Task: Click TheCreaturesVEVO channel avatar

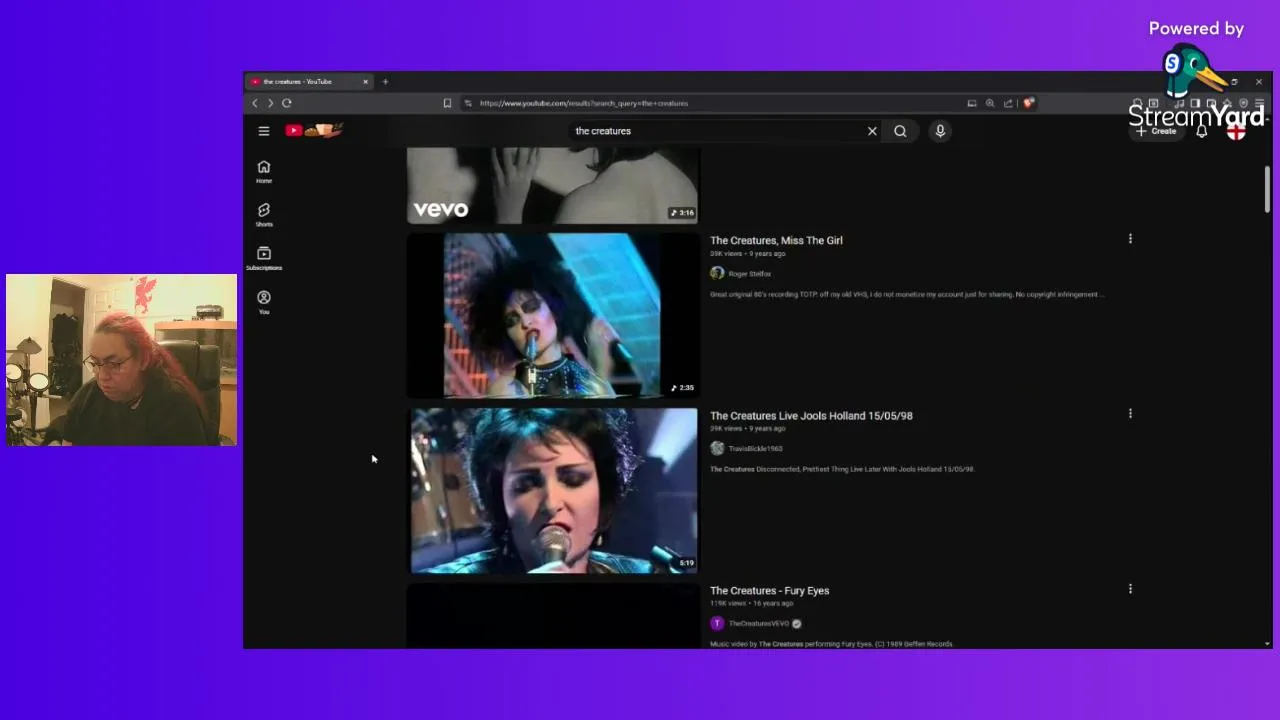Action: (x=717, y=623)
